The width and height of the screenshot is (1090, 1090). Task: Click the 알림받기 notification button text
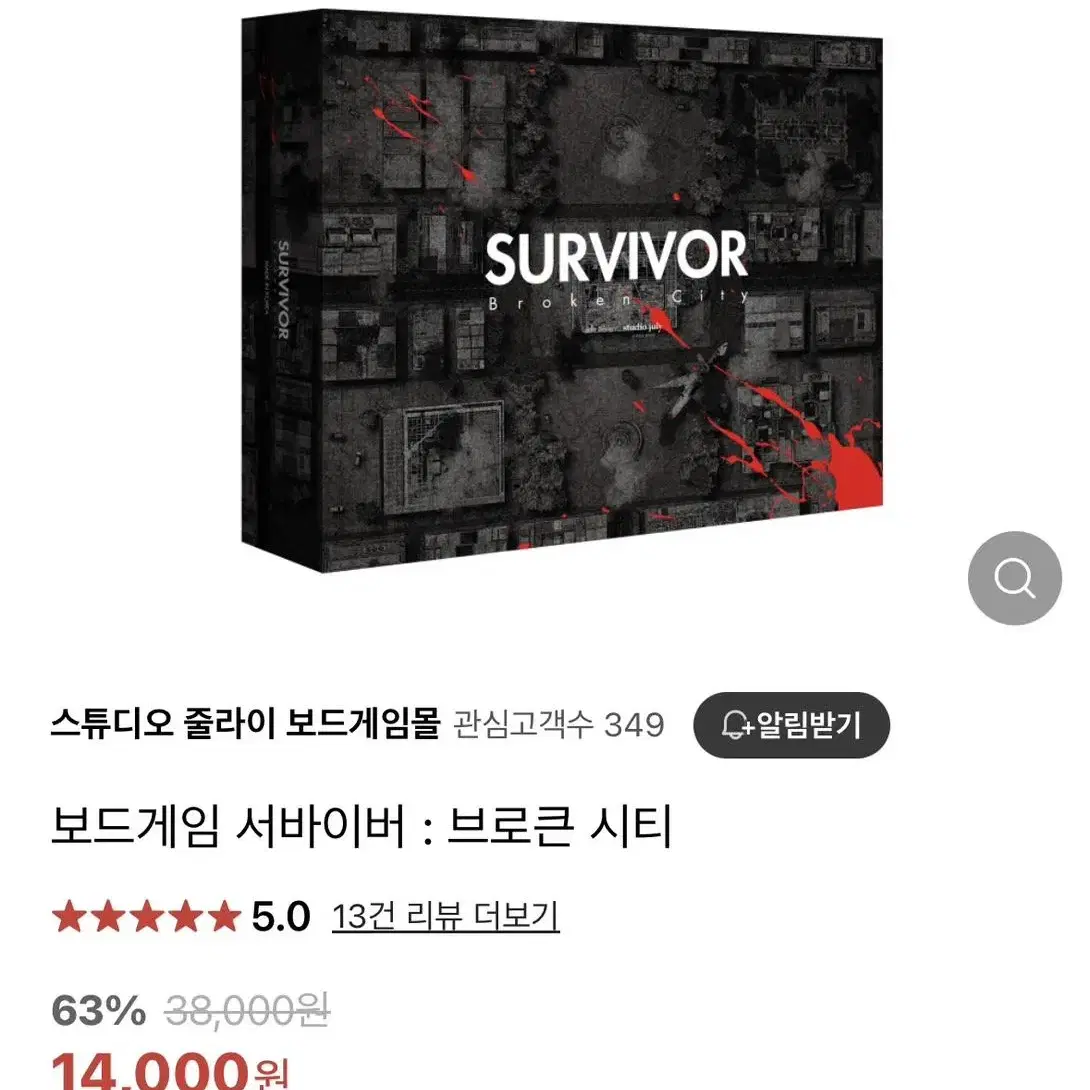(808, 725)
